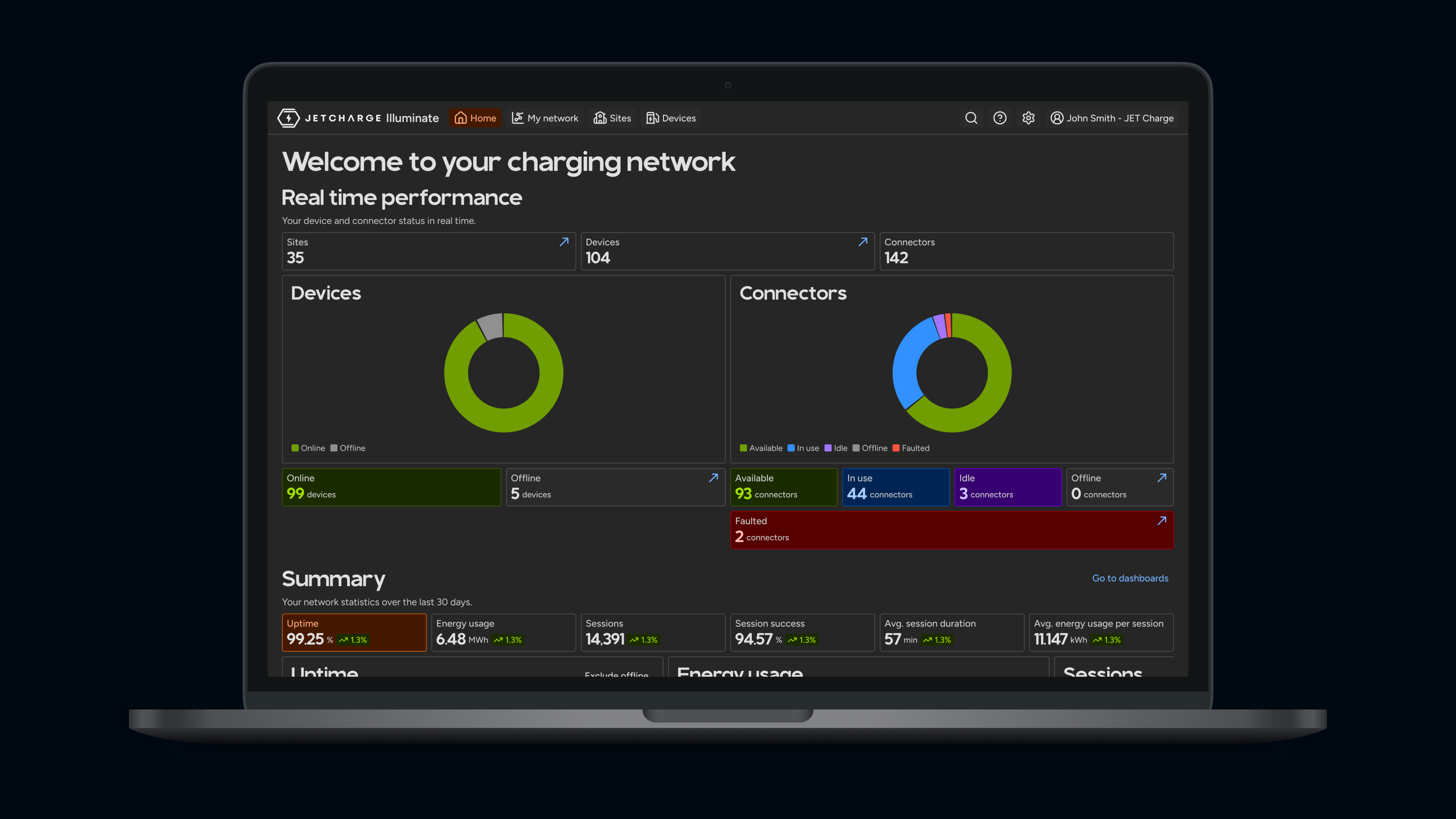Open Offline devices arrow link

714,478
